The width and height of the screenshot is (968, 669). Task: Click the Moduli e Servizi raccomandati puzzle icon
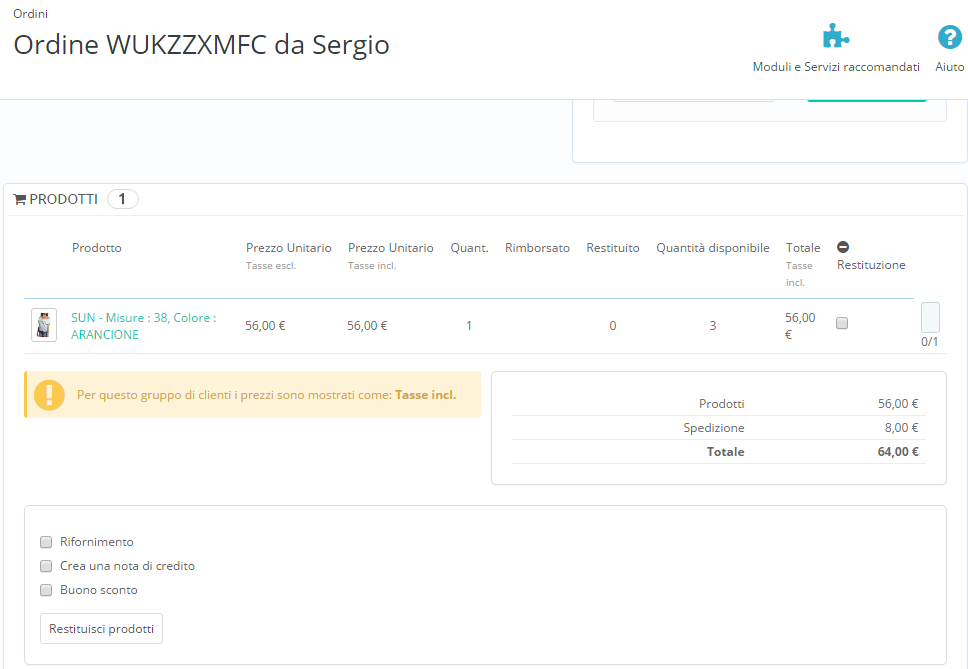point(836,34)
